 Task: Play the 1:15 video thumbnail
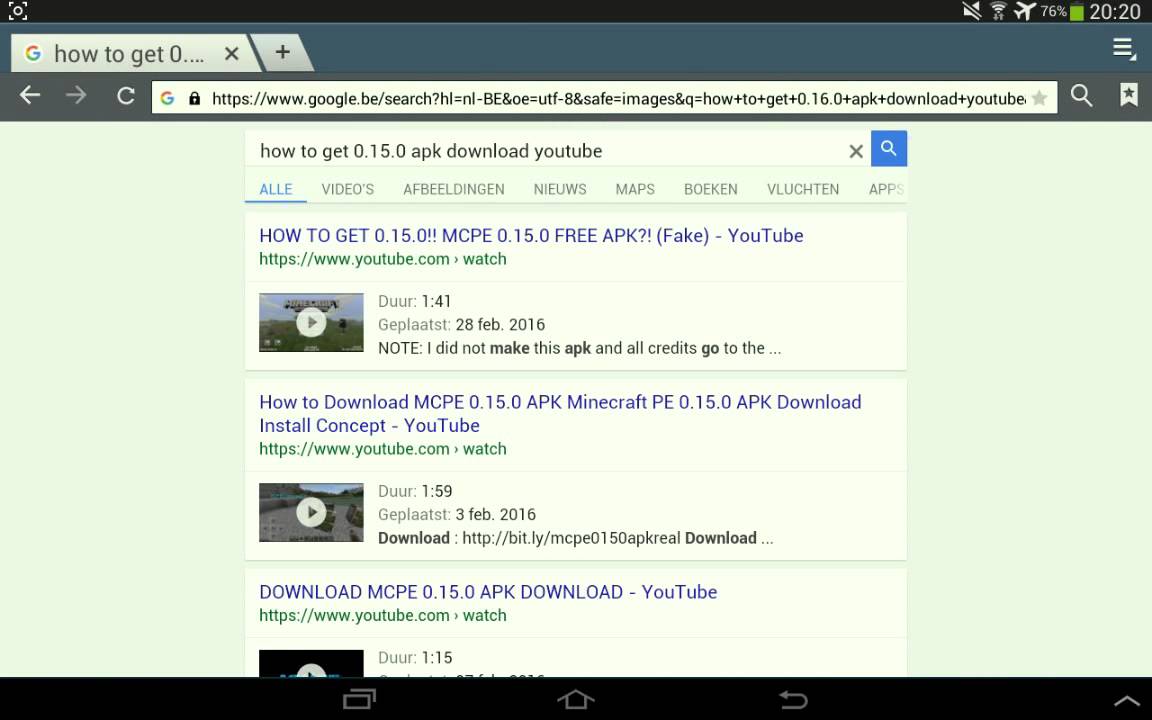click(x=312, y=663)
